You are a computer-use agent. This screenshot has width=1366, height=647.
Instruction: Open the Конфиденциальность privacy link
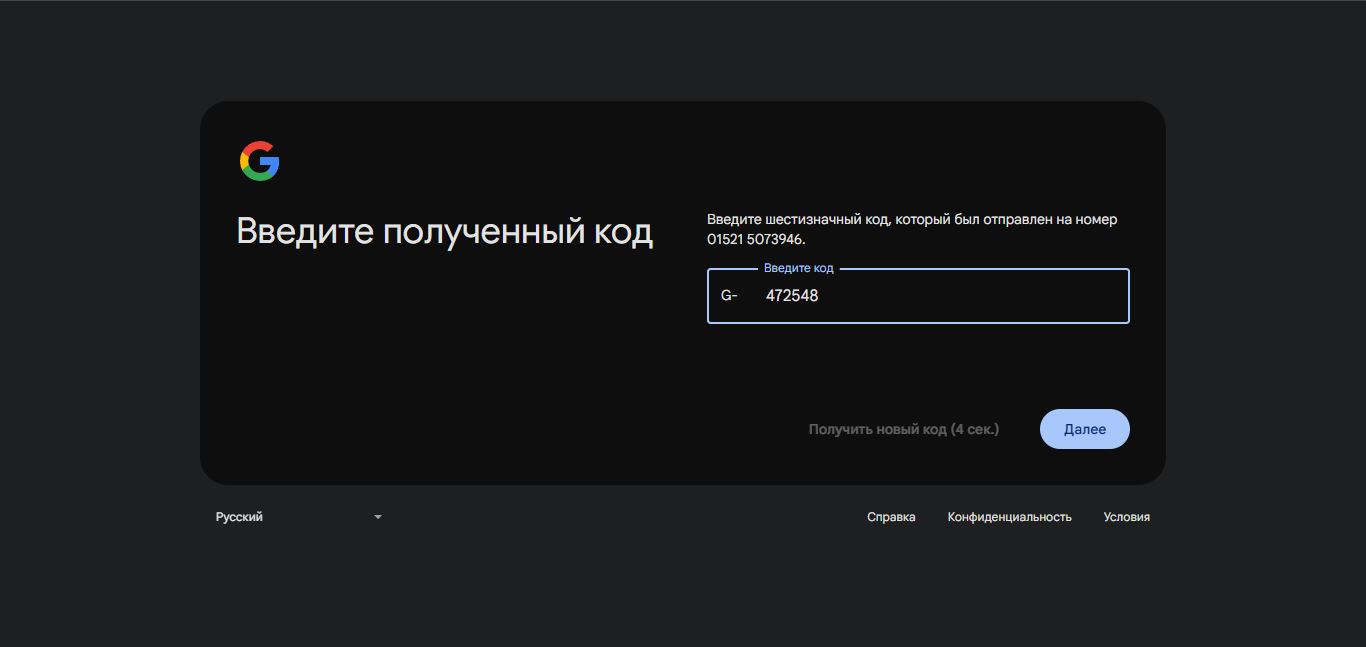(x=1009, y=517)
